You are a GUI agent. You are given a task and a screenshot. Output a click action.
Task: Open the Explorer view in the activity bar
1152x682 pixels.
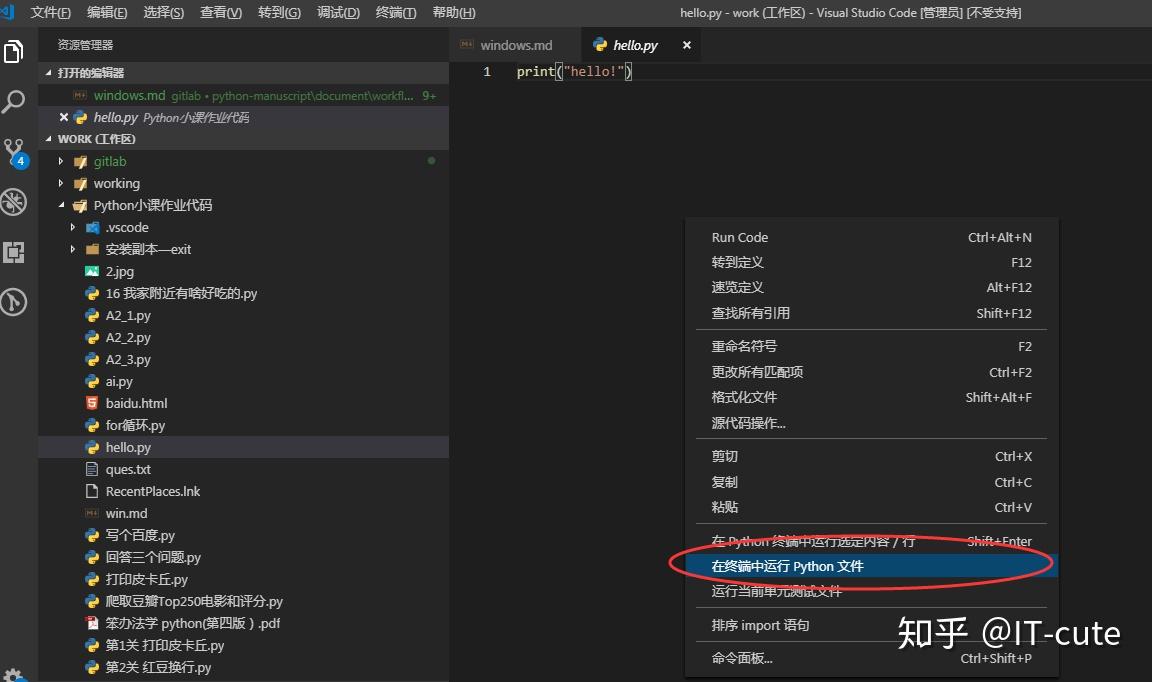coord(15,51)
